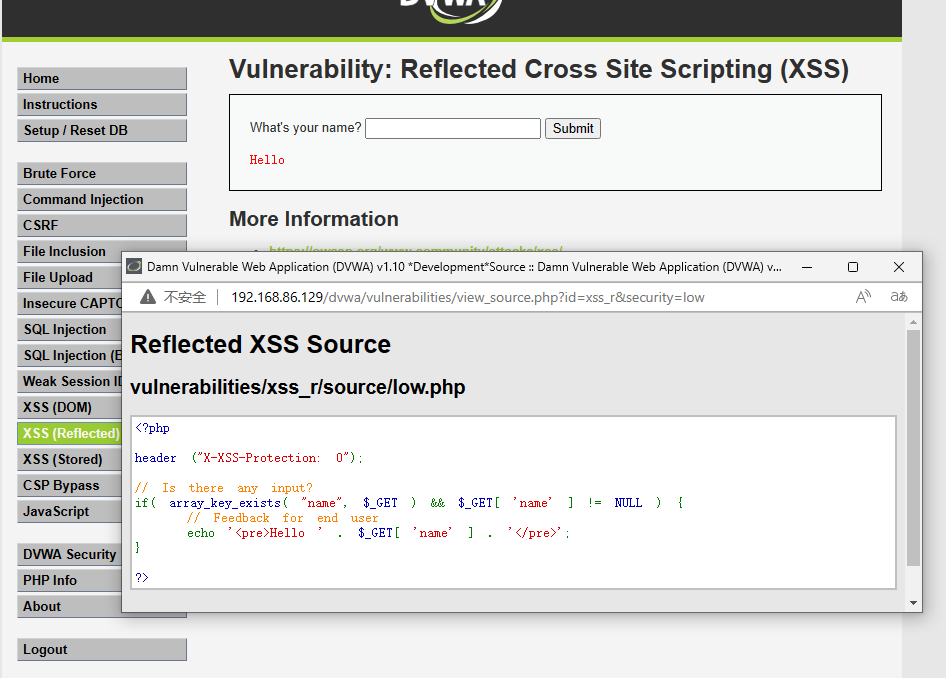Open SQL Injection (Blind) page
The image size is (946, 678).
70,355
